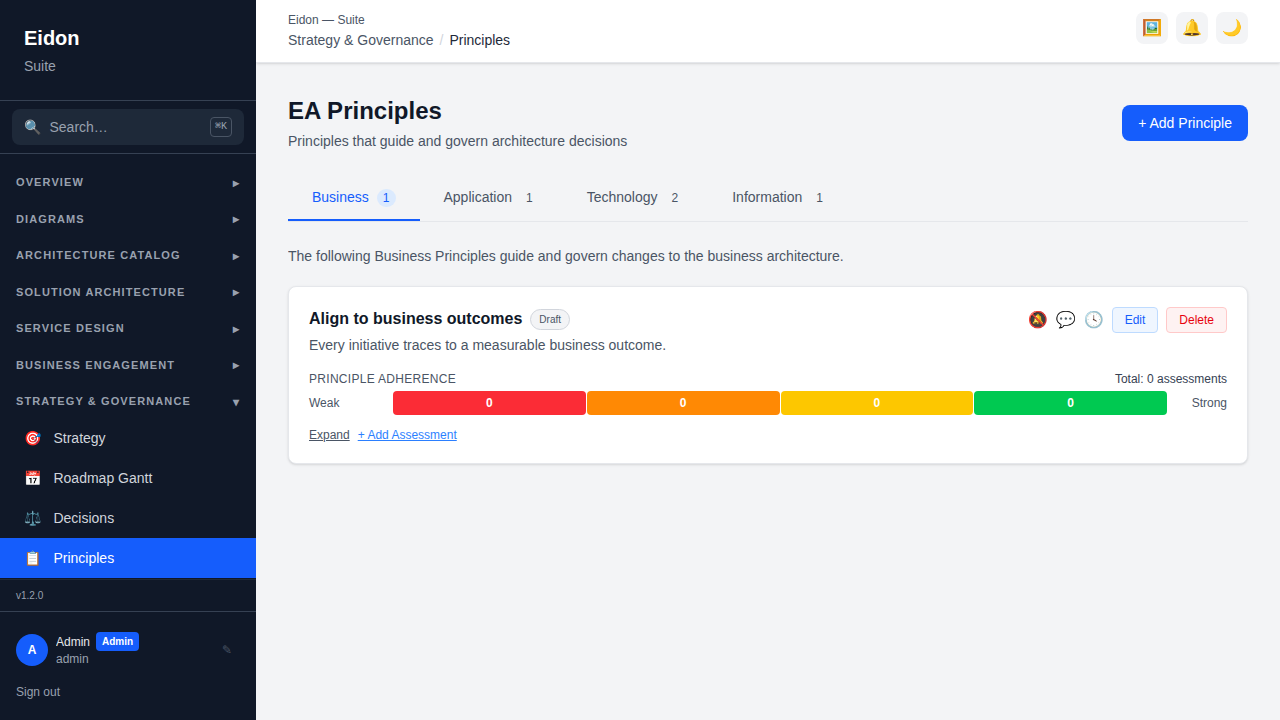Collapse the Strategy & Governance section
This screenshot has width=1280, height=720.
[128, 402]
